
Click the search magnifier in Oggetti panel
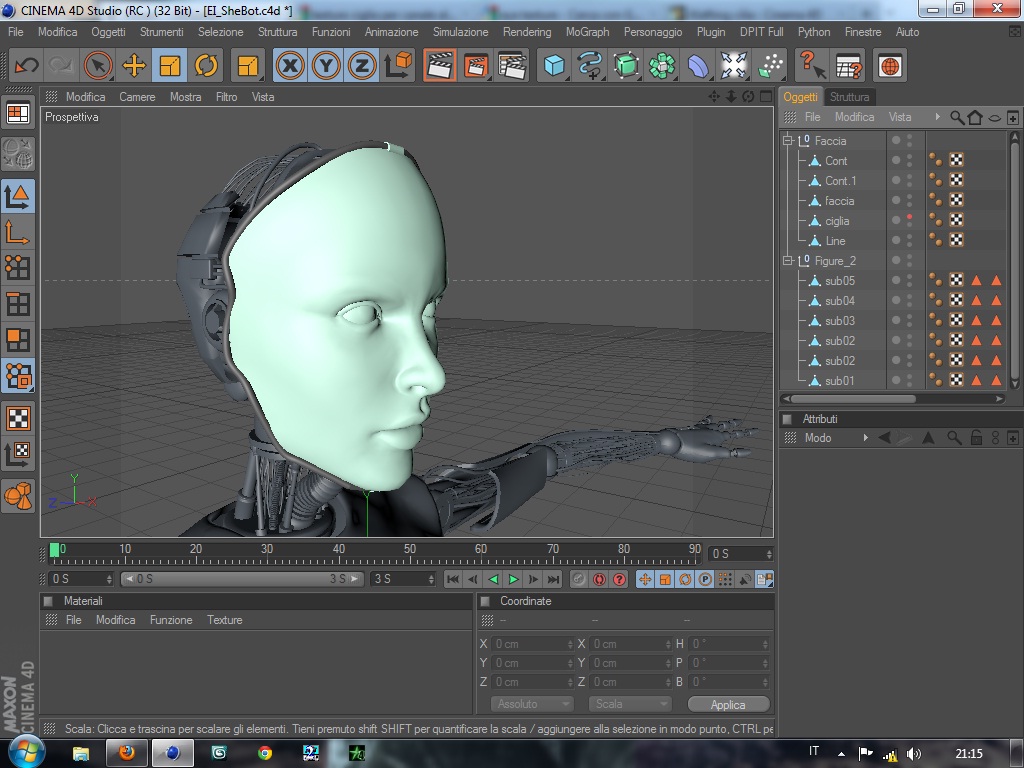point(957,117)
